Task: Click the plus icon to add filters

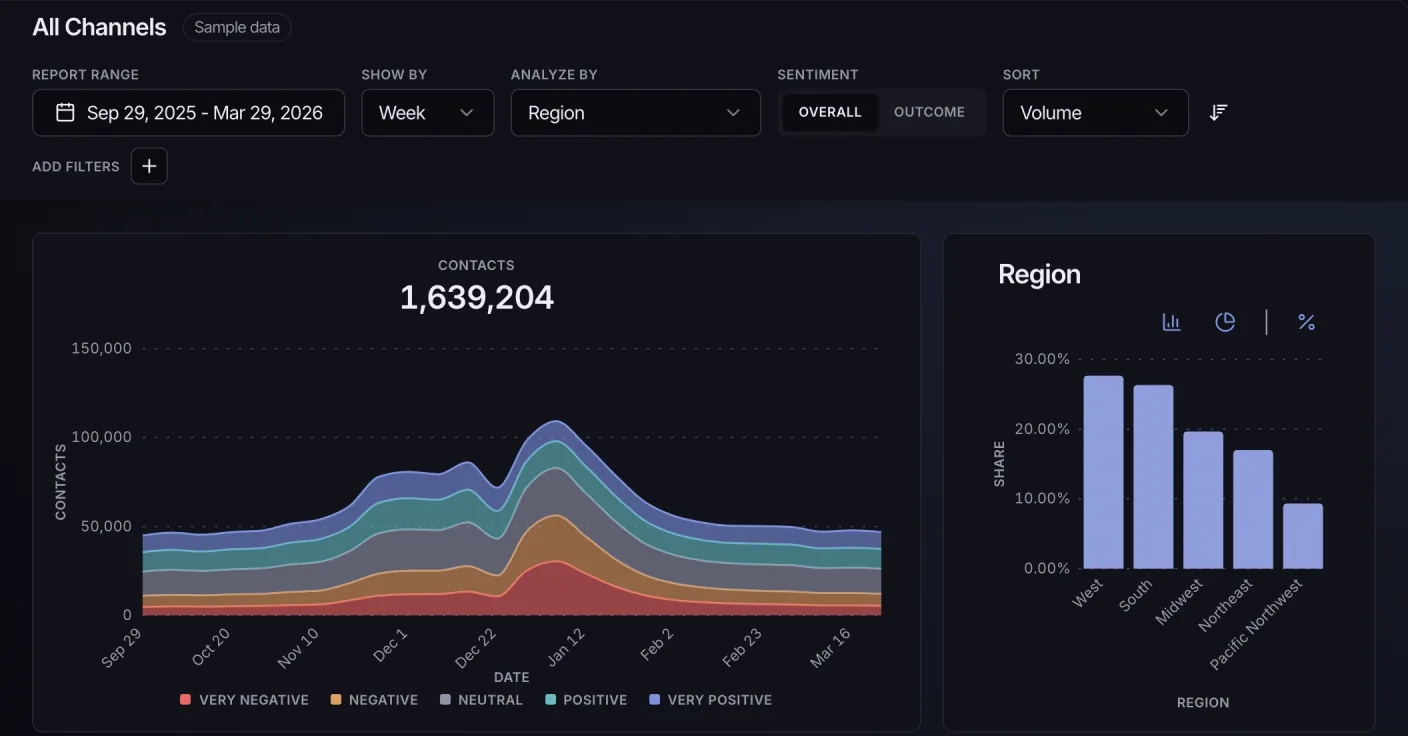Action: [149, 166]
